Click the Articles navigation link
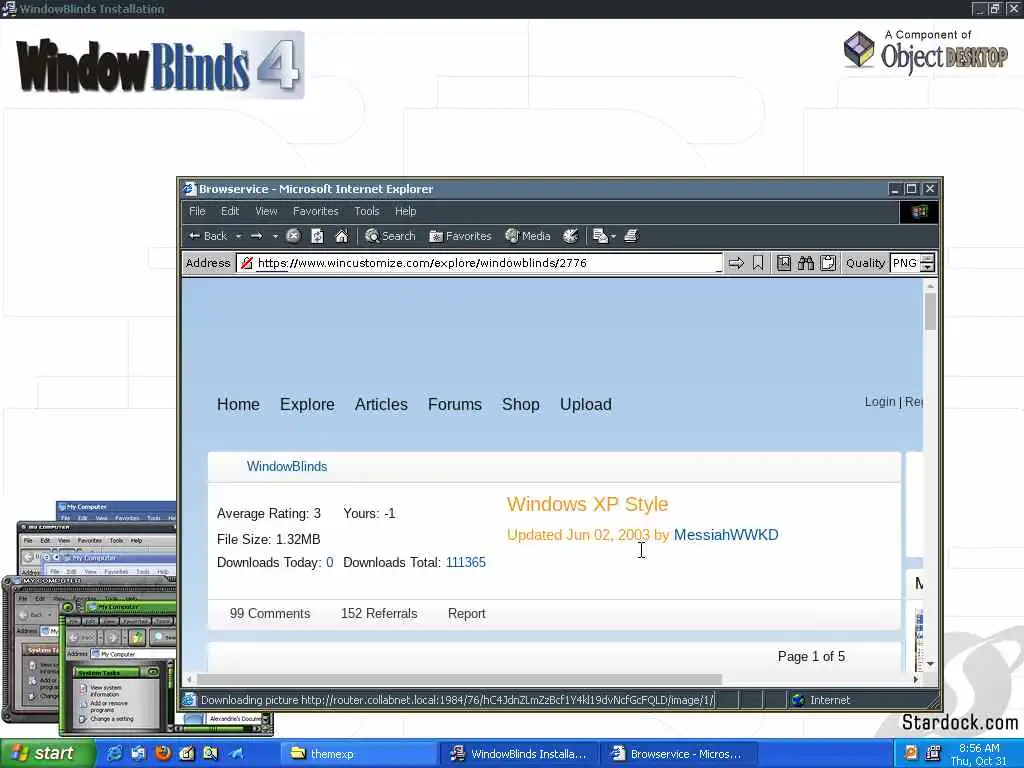The image size is (1024, 768). click(381, 404)
